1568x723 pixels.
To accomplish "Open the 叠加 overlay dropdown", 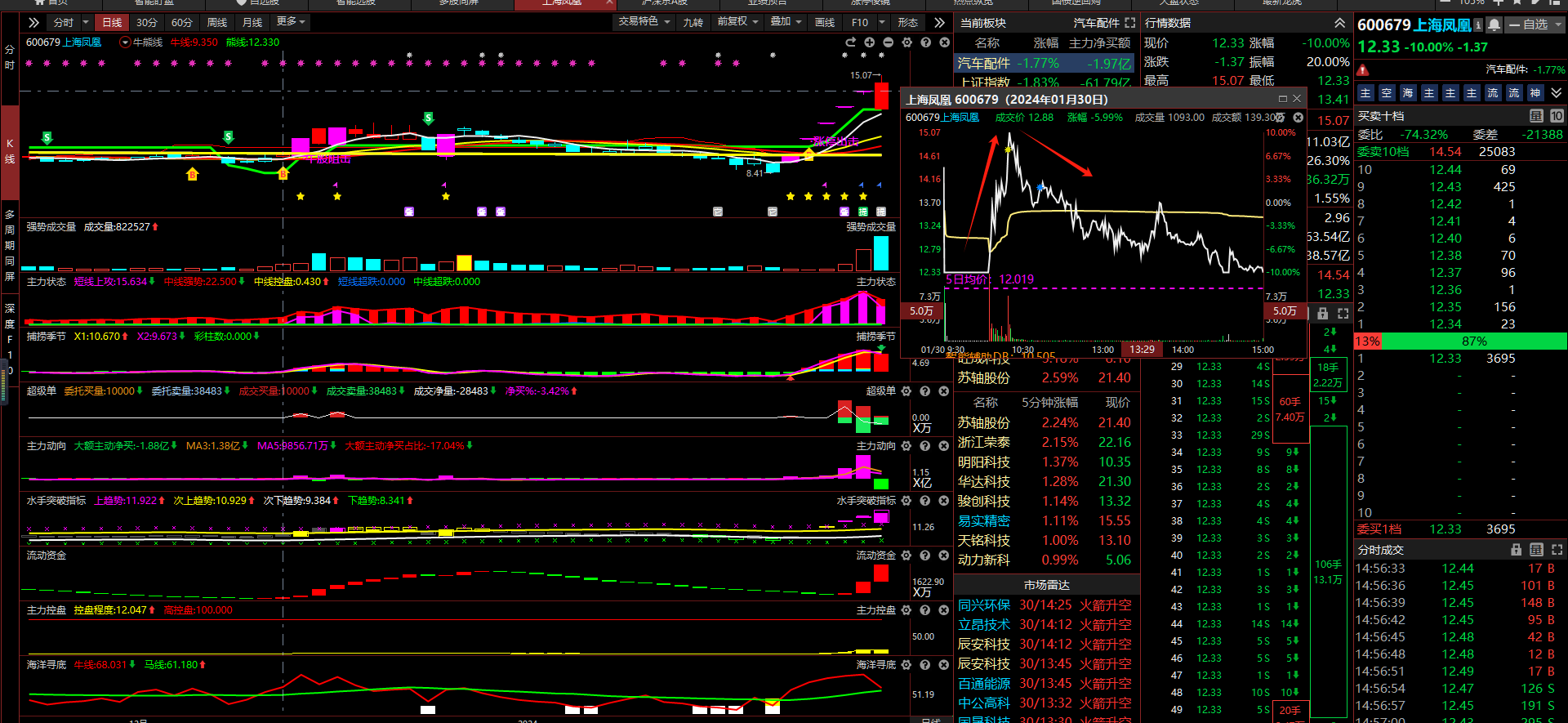I will 786,21.
